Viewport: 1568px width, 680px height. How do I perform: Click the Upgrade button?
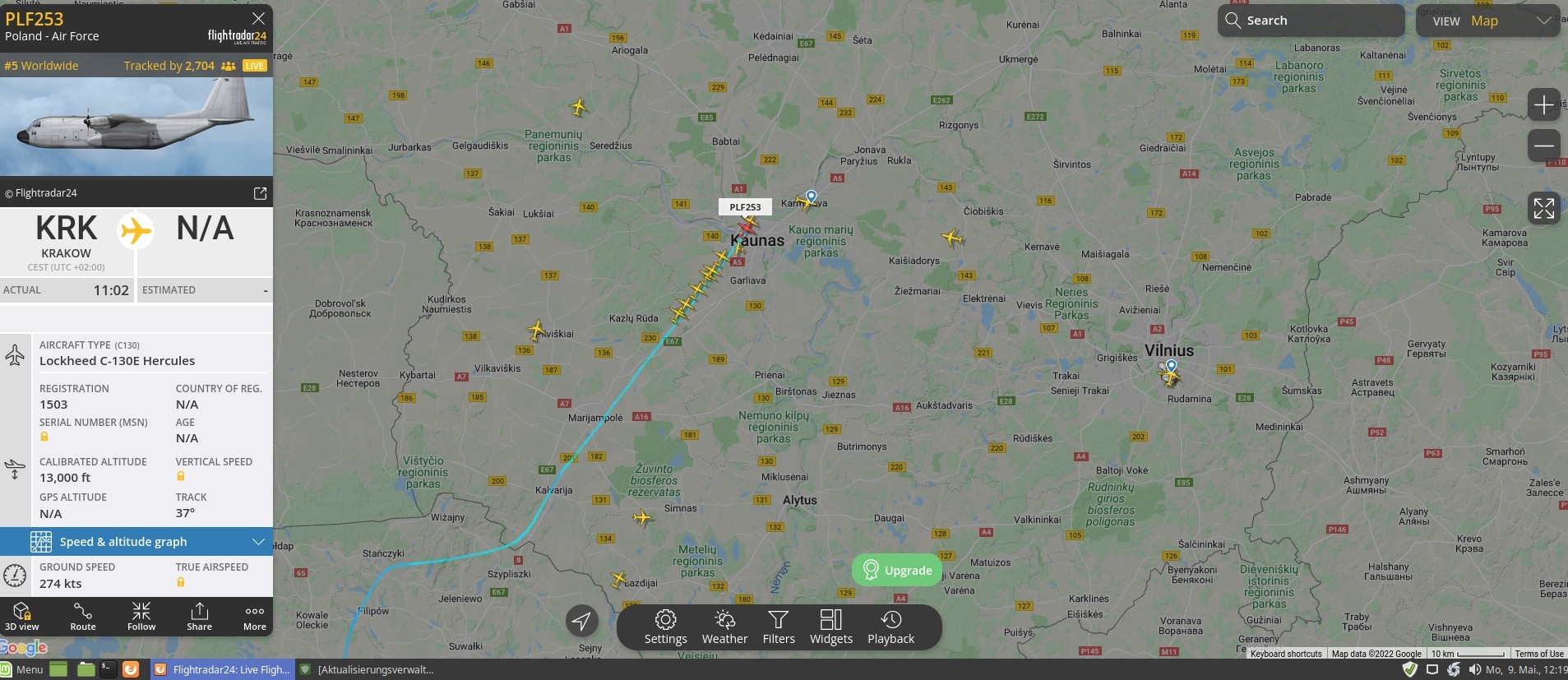pos(897,570)
